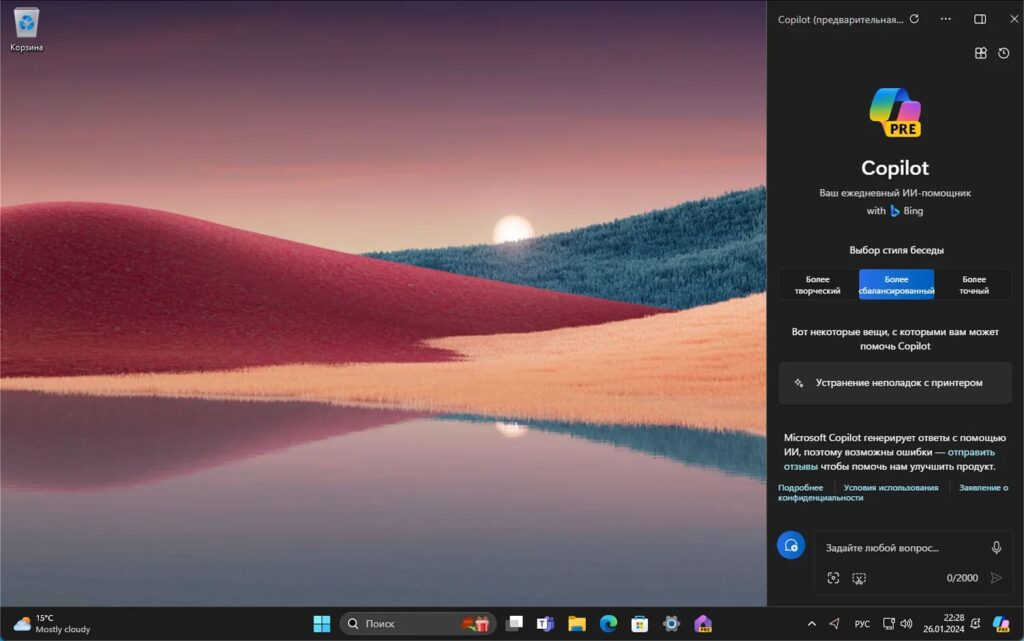Screen dimensions: 1024x641
Task: Choose the printer troubleshooting suggestion
Action: (x=895, y=383)
